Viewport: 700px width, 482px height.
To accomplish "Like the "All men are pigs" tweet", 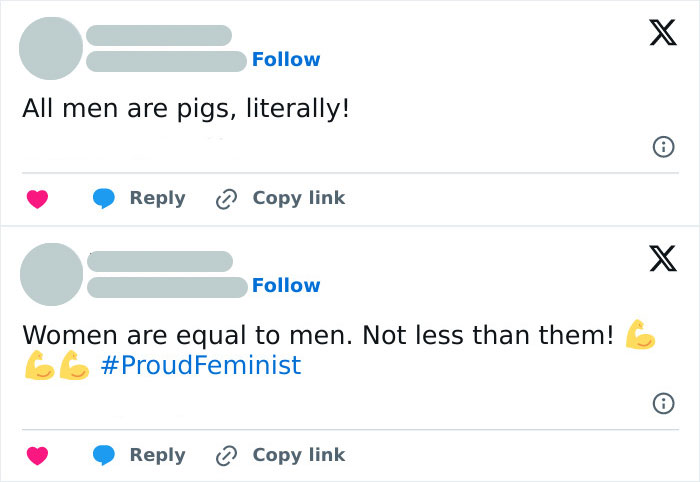I will (37, 199).
